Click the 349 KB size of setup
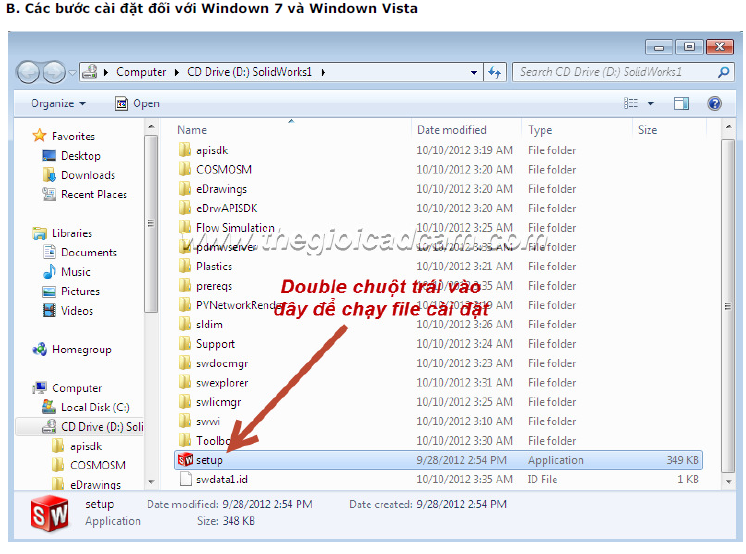The image size is (746, 554). click(x=682, y=460)
